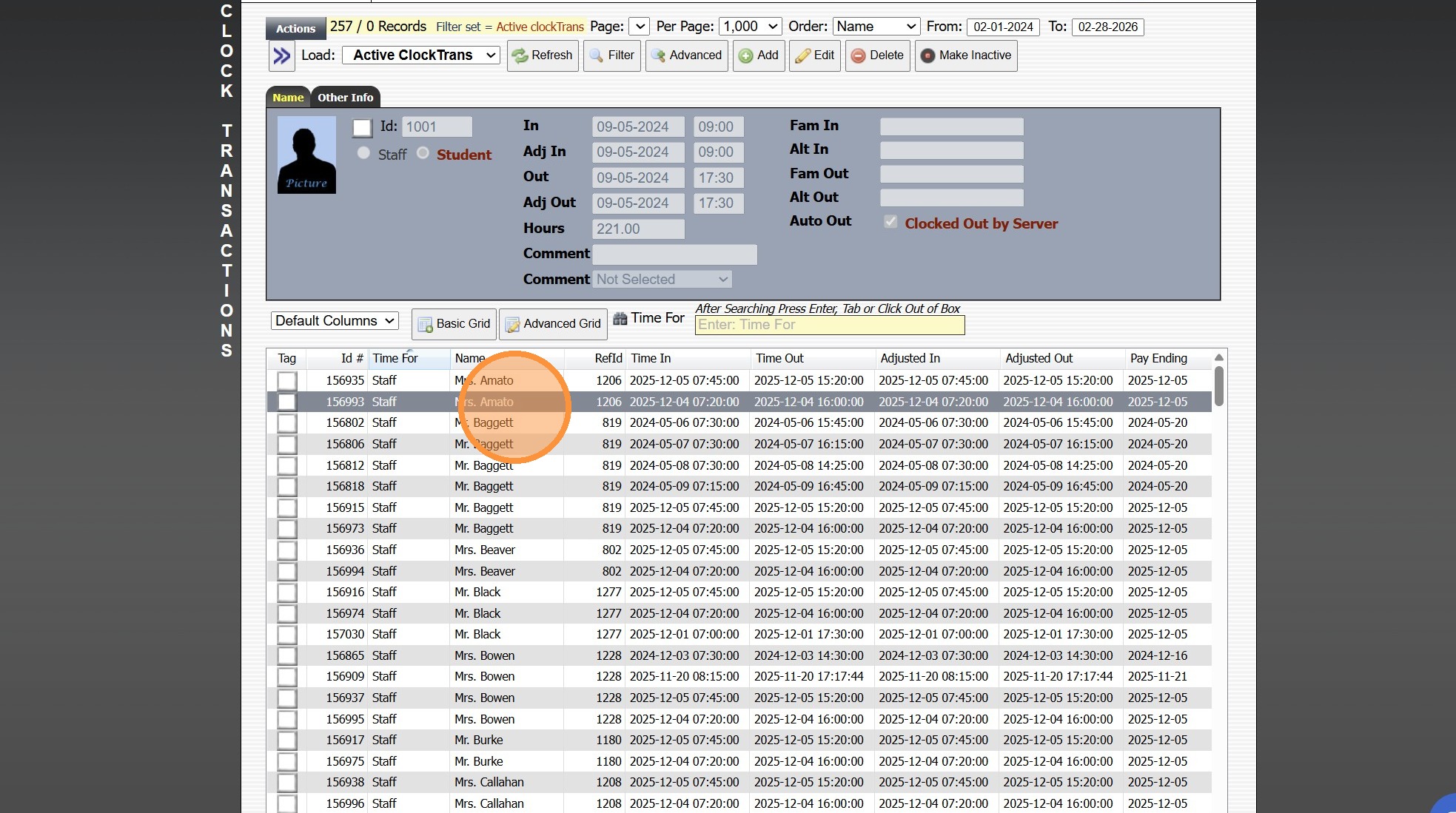Click the Edit pencil button
This screenshot has height=813, width=1456.
pyautogui.click(x=814, y=55)
